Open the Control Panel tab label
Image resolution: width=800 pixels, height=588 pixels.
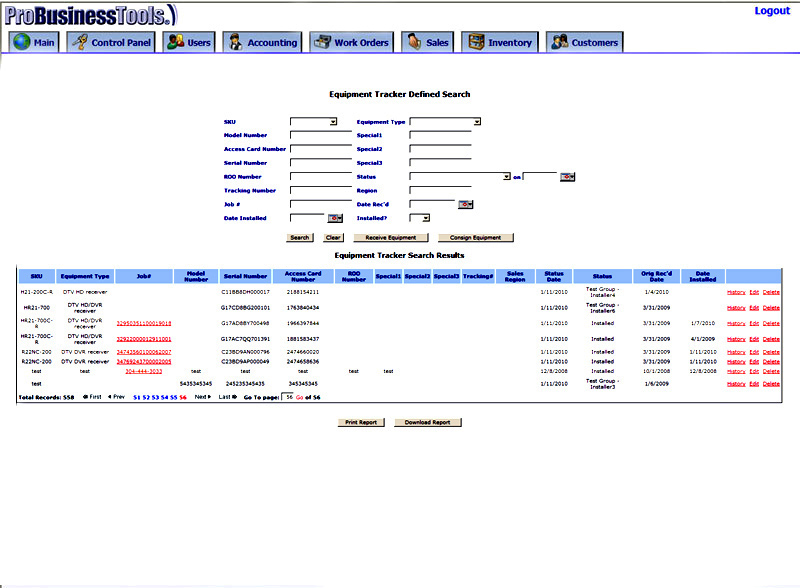click(x=121, y=43)
